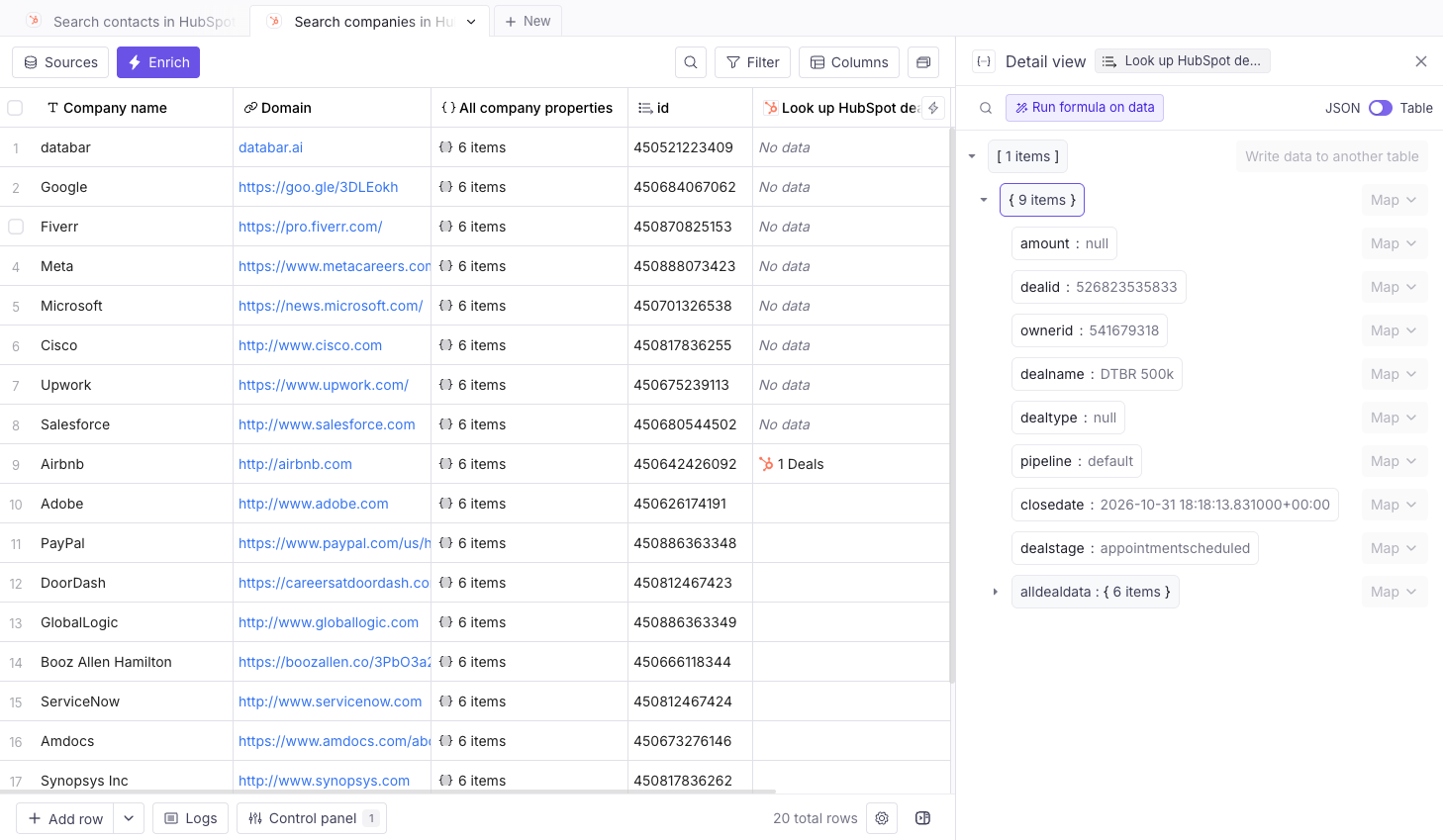Expand the alldealdata node
The image size is (1443, 840).
tap(996, 592)
